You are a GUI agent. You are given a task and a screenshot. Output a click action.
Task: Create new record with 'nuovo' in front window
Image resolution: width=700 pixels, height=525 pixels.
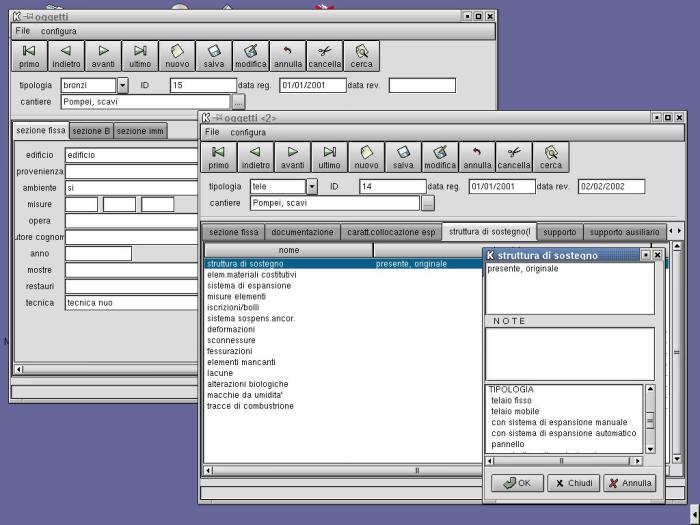(x=366, y=157)
